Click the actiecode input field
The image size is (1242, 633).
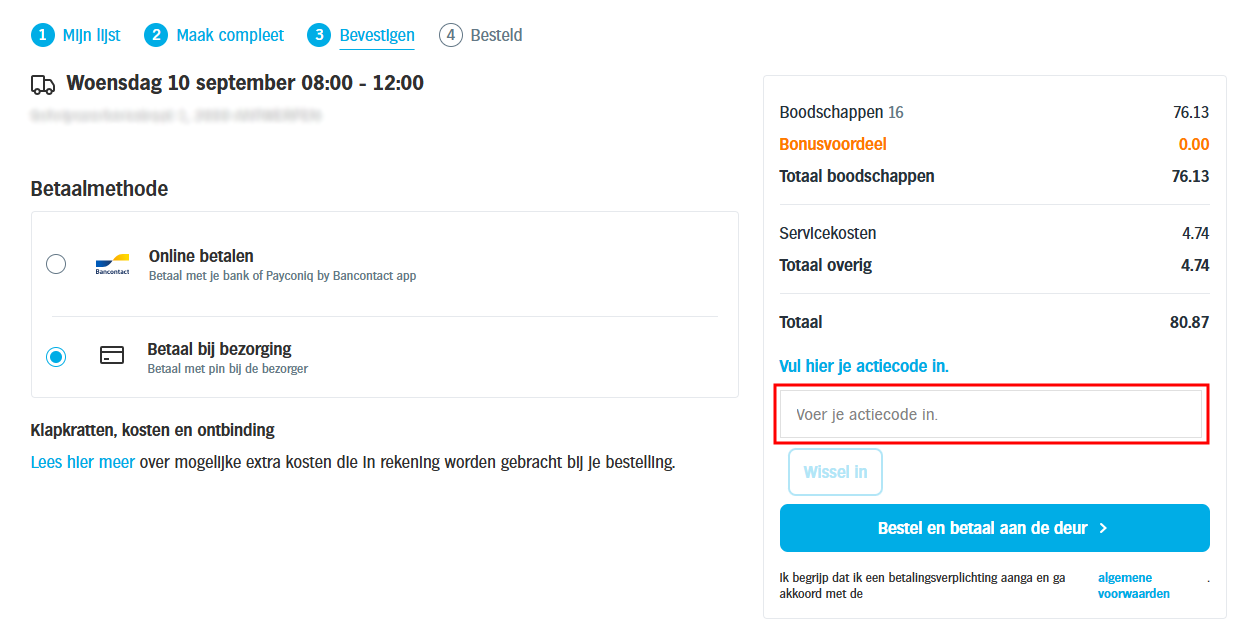991,413
